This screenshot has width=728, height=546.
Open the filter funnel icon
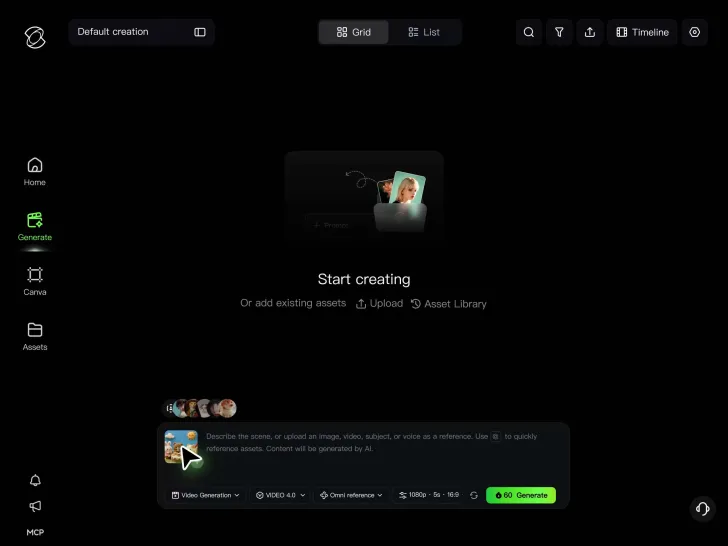(x=559, y=32)
